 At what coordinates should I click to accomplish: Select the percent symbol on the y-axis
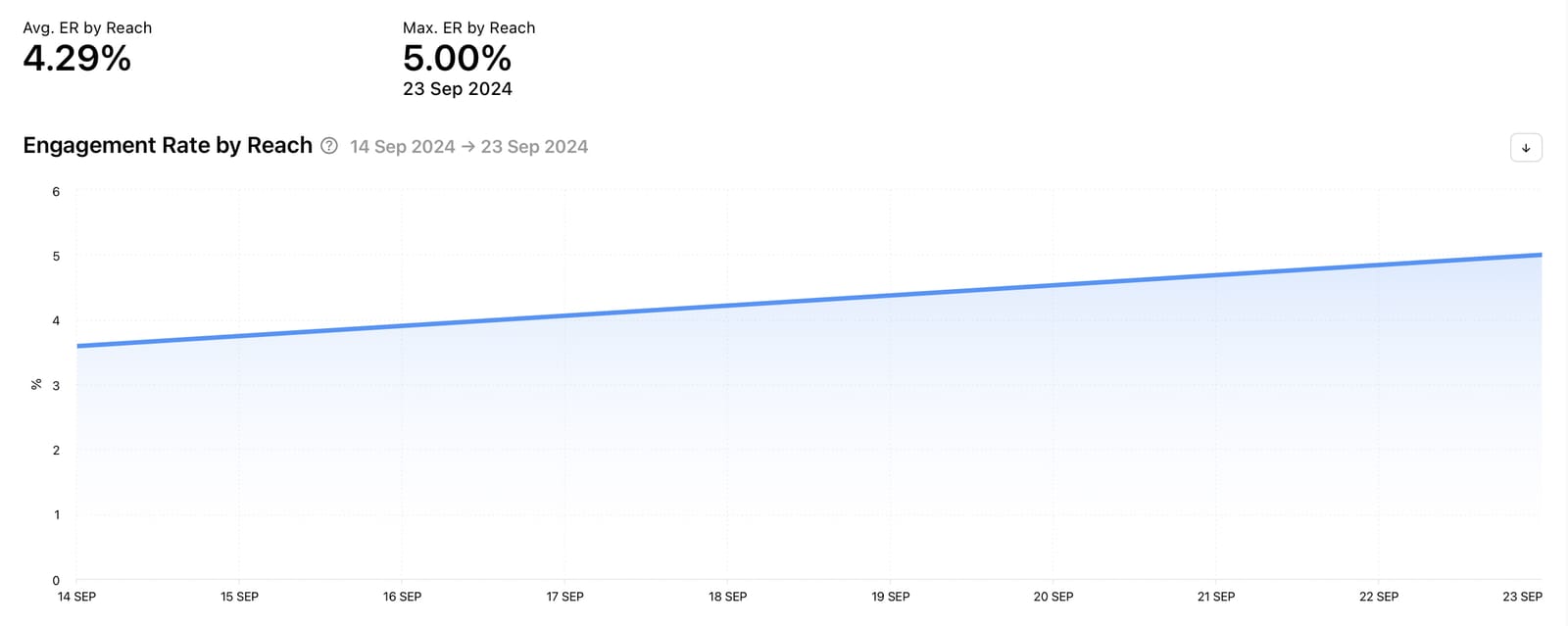coord(36,383)
